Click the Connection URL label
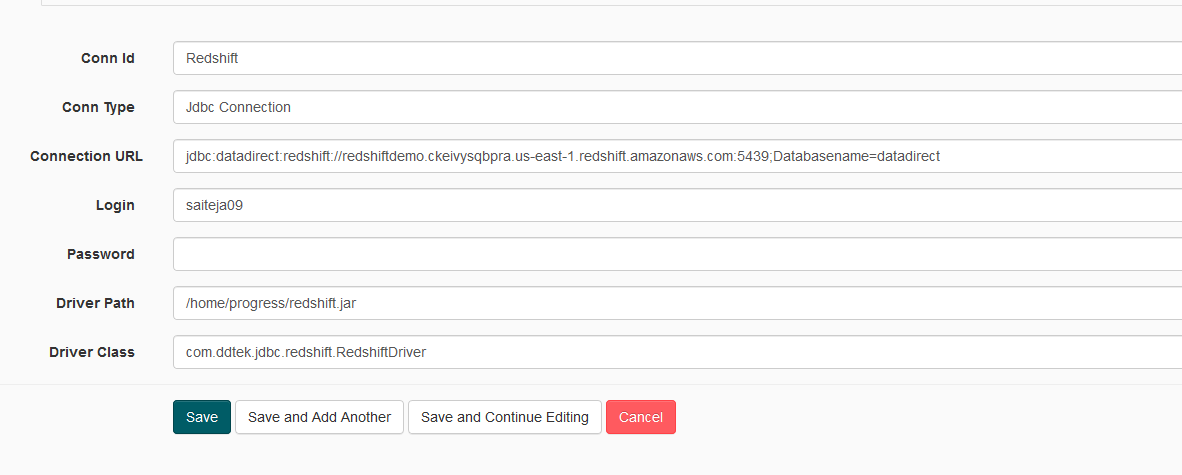Screen dimensions: 1182x475 86,156
